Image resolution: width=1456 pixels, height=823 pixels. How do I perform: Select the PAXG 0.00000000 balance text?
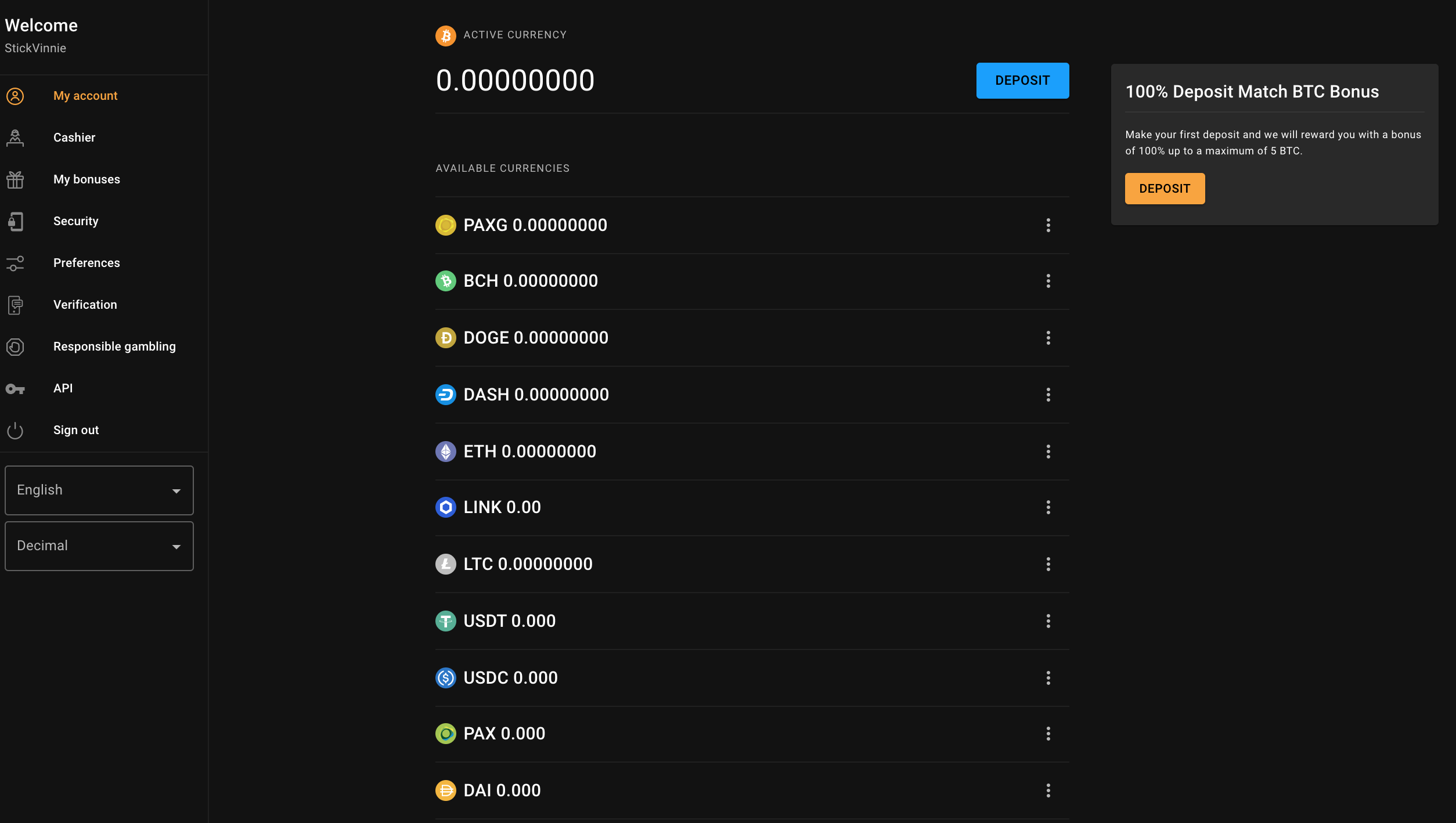[x=535, y=225]
